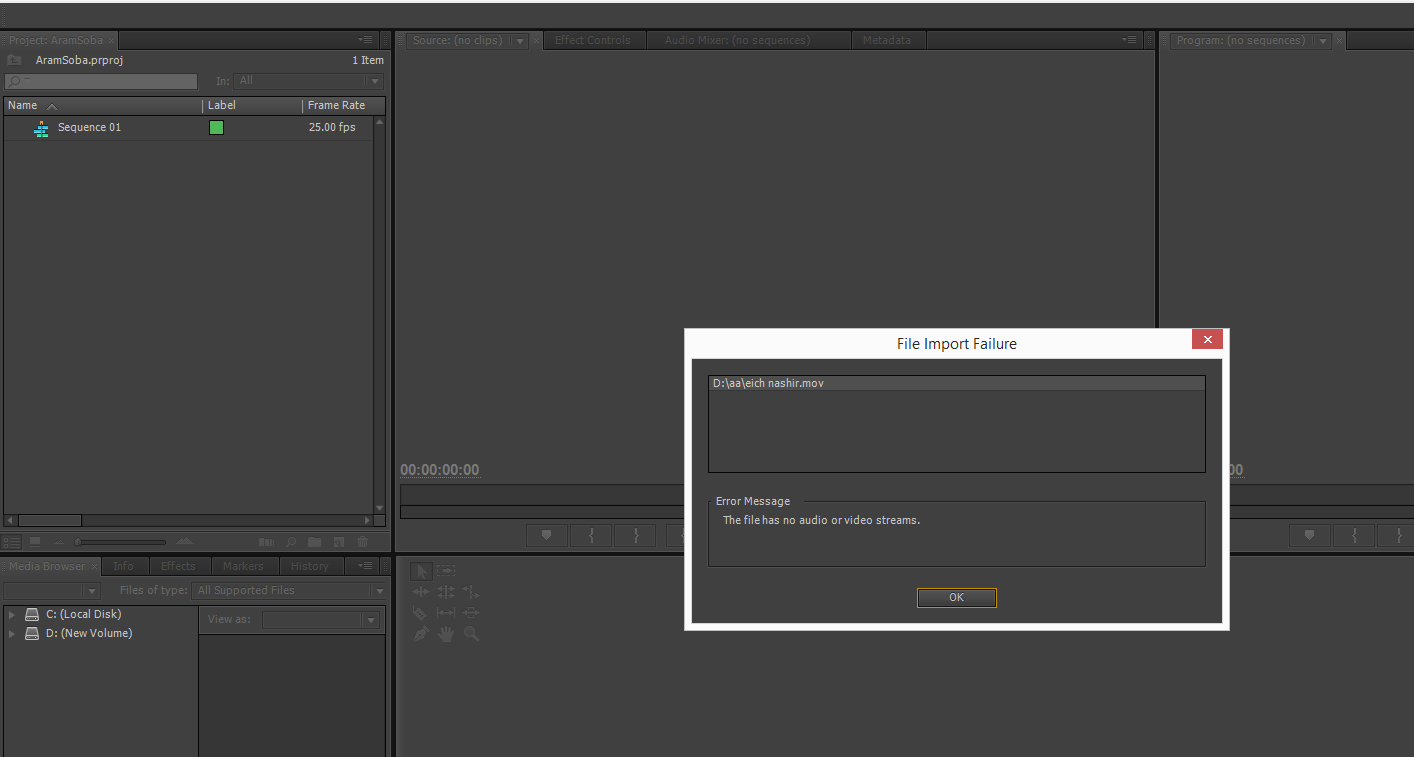
Task: Select the Slip tool
Action: [446, 613]
